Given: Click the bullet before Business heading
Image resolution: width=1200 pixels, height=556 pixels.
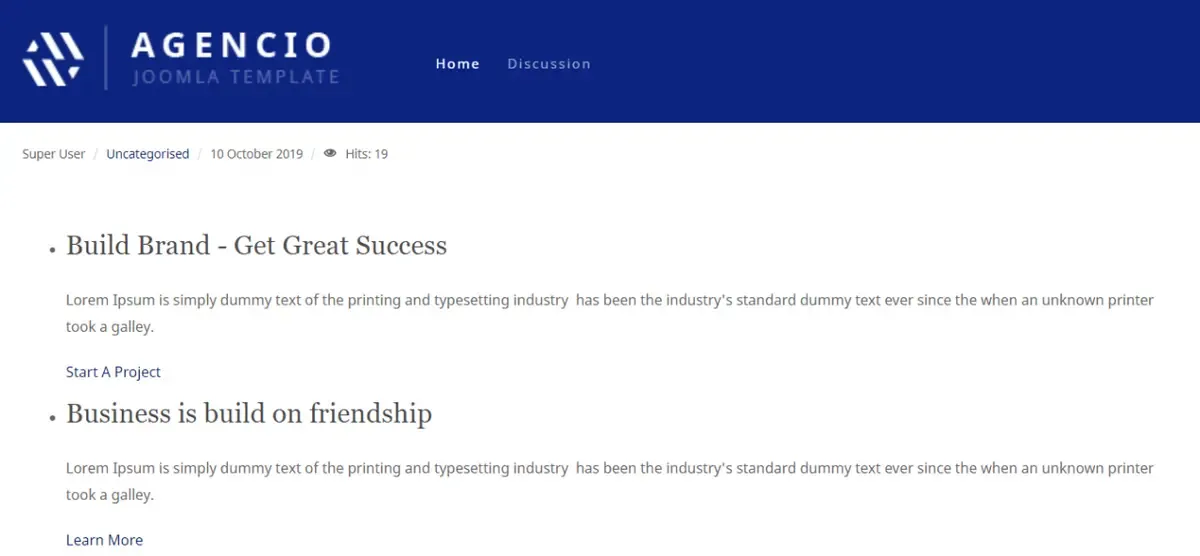Looking at the screenshot, I should [52, 419].
